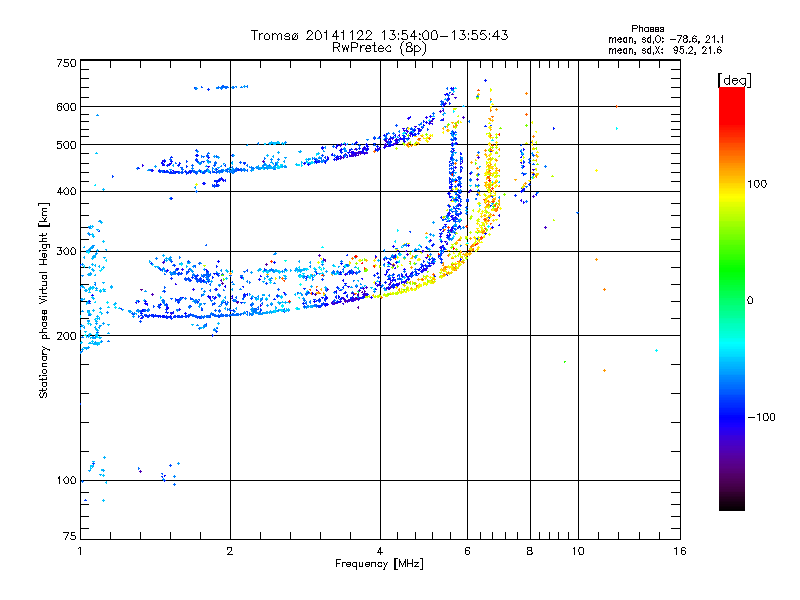Click the black bottom of the phase colorbar
Screen dimensions: 800x600
732,503
